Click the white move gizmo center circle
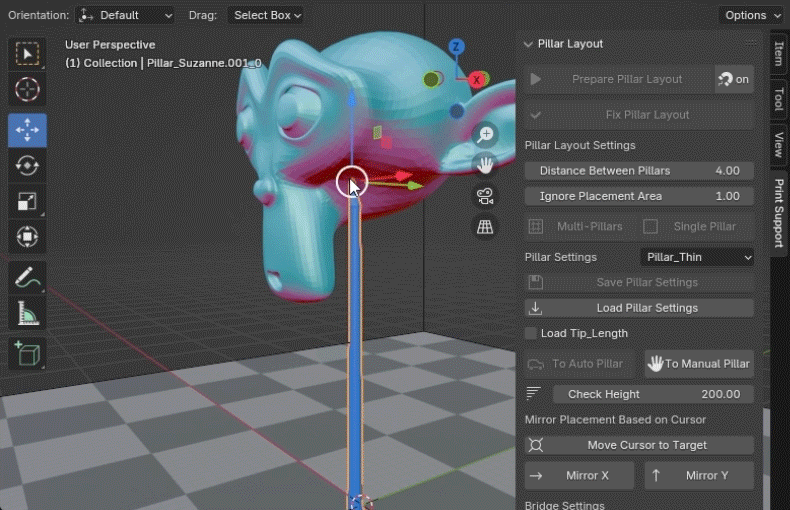This screenshot has width=790, height=510. (x=352, y=182)
